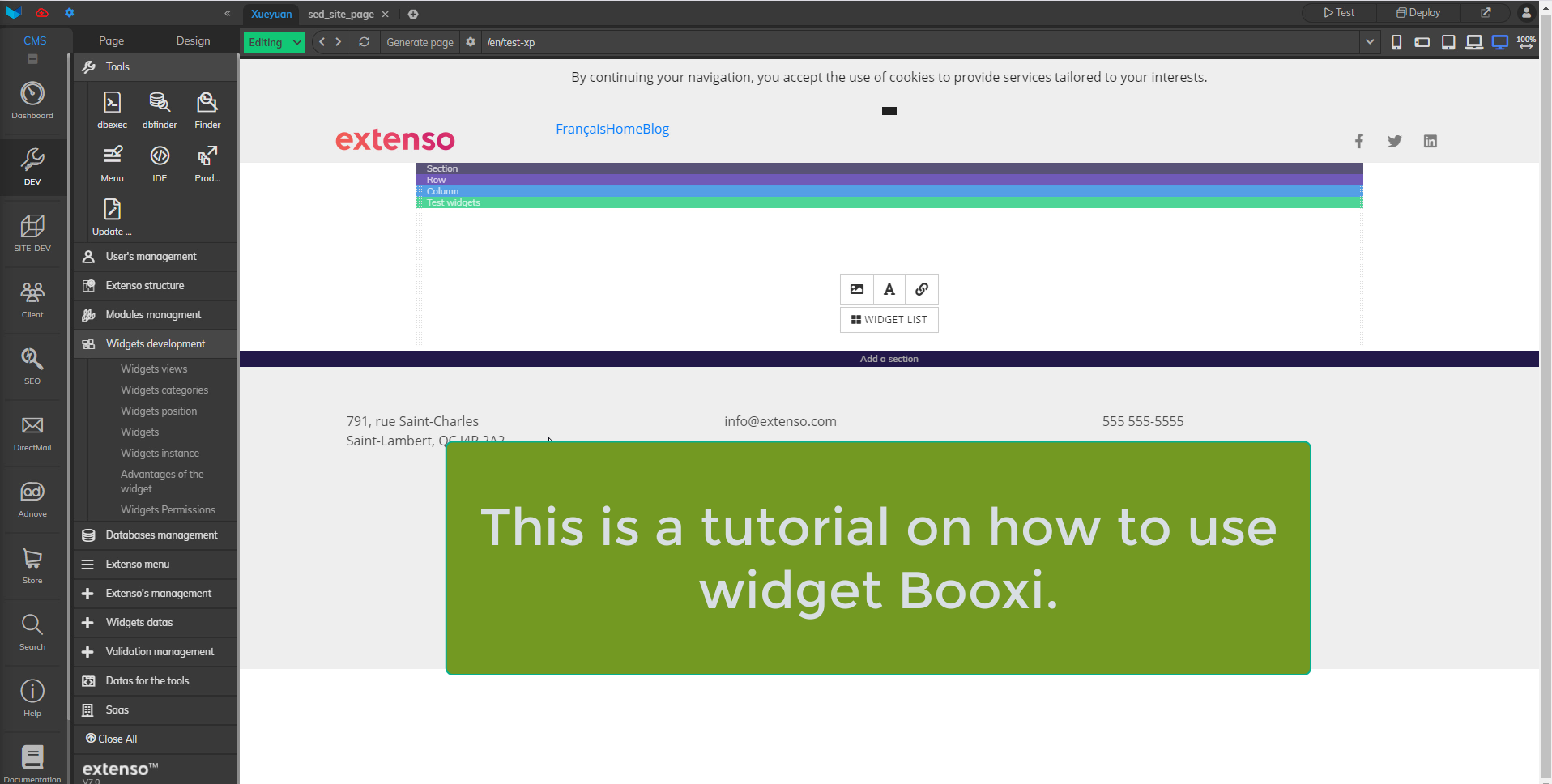Insert text with the A icon
Viewport: 1552px width, 784px height.
point(889,289)
